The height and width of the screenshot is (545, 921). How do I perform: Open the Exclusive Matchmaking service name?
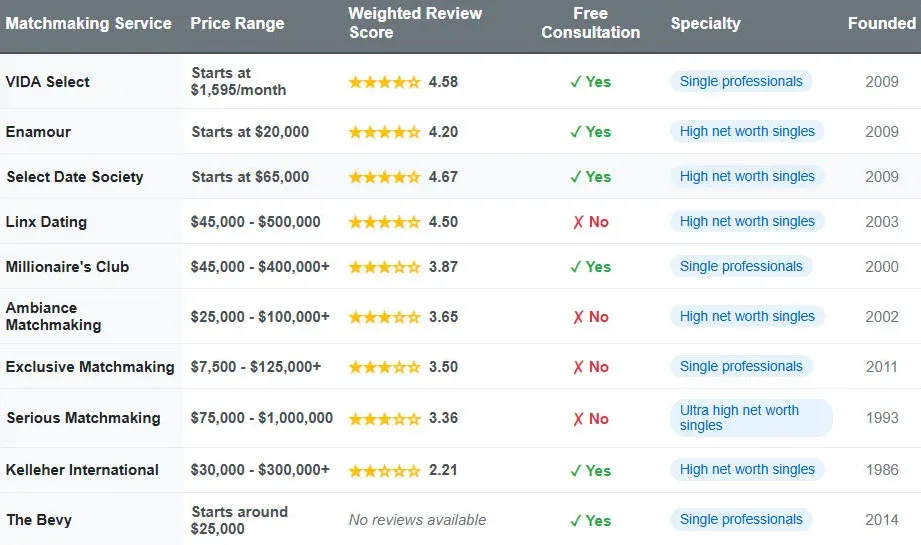(x=90, y=367)
